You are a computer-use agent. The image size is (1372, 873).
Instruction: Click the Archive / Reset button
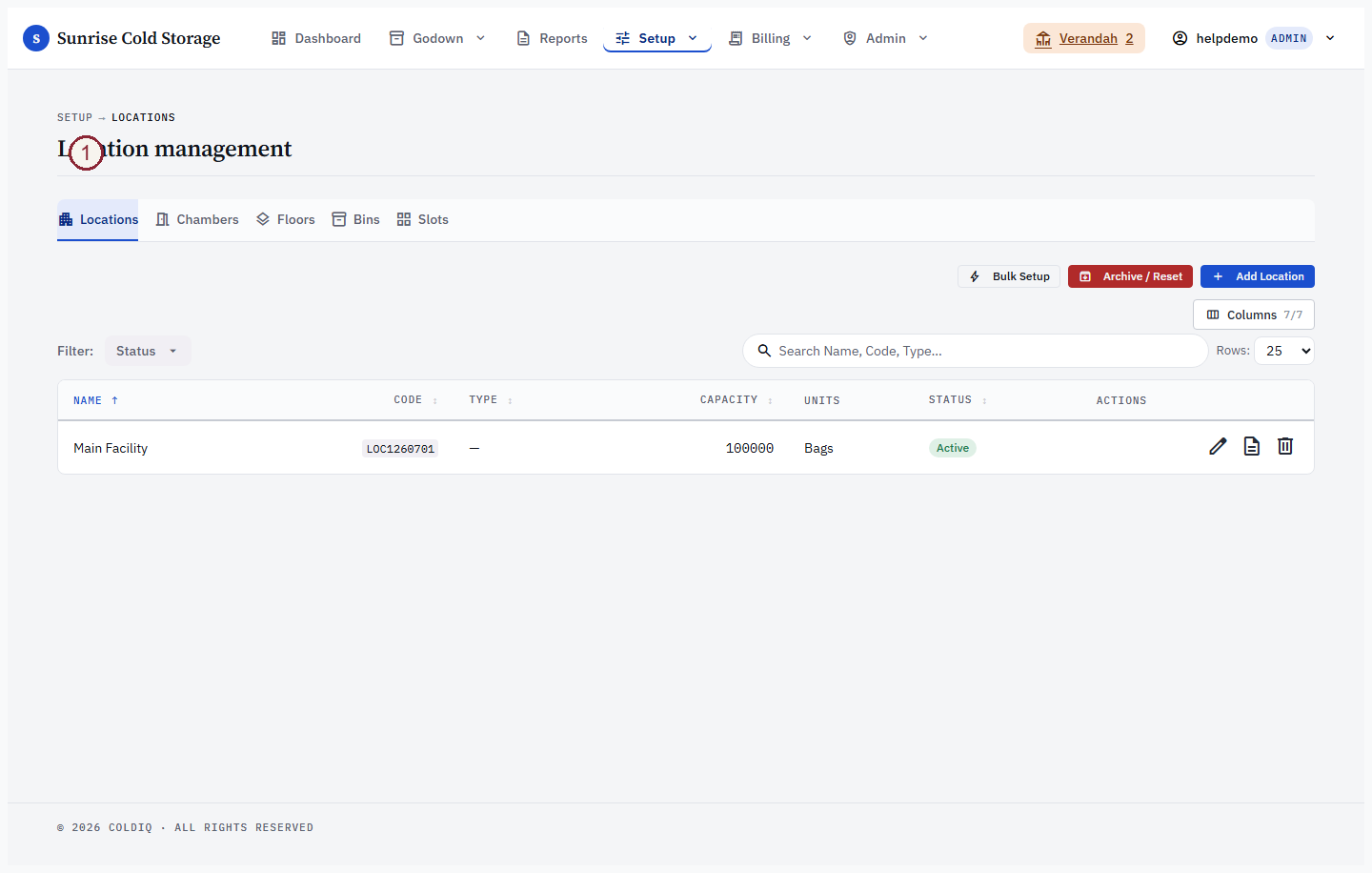(x=1130, y=276)
